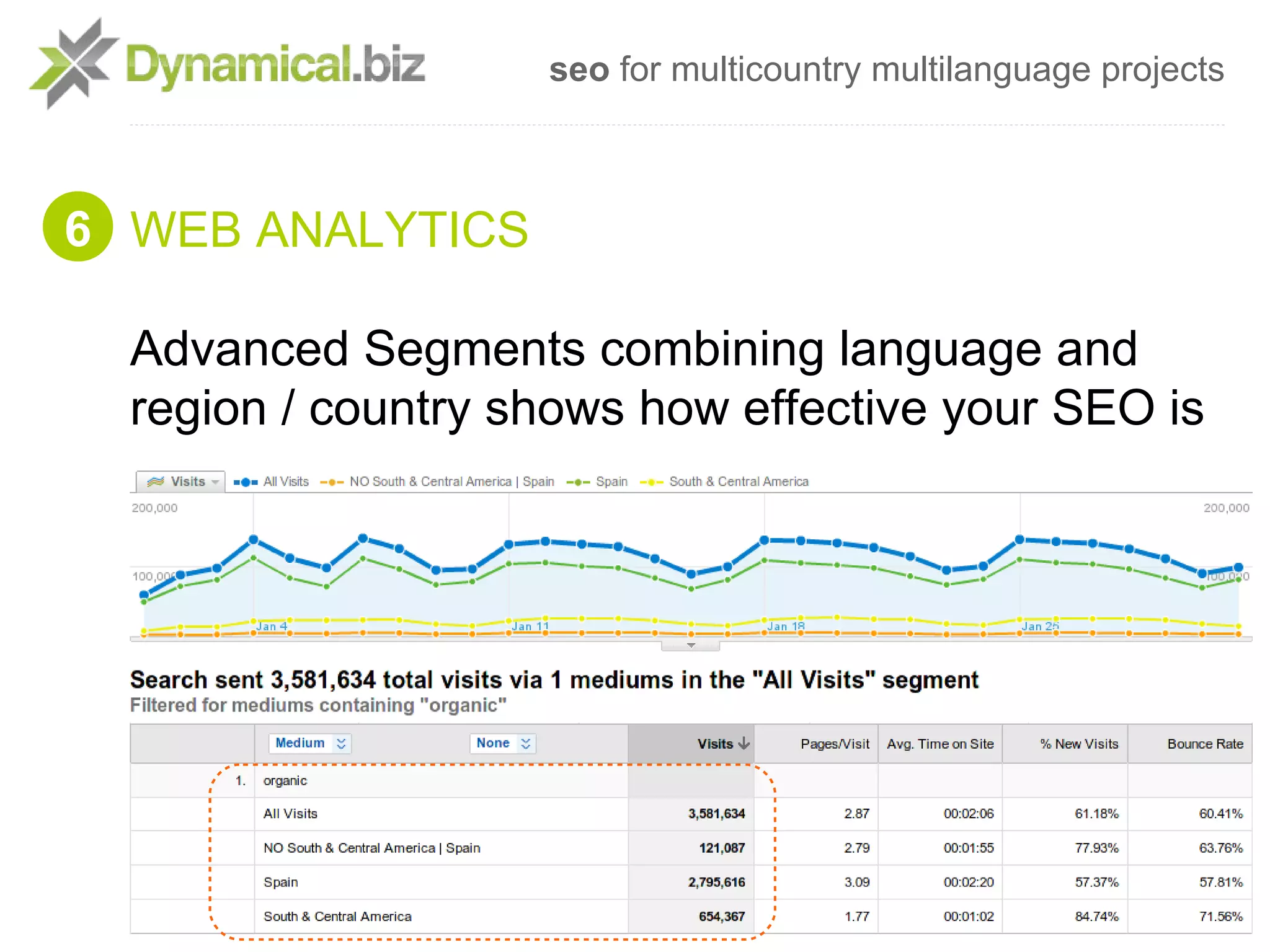Image resolution: width=1270 pixels, height=952 pixels.
Task: Click the % new visits value 84.74%
Action: tap(1096, 916)
